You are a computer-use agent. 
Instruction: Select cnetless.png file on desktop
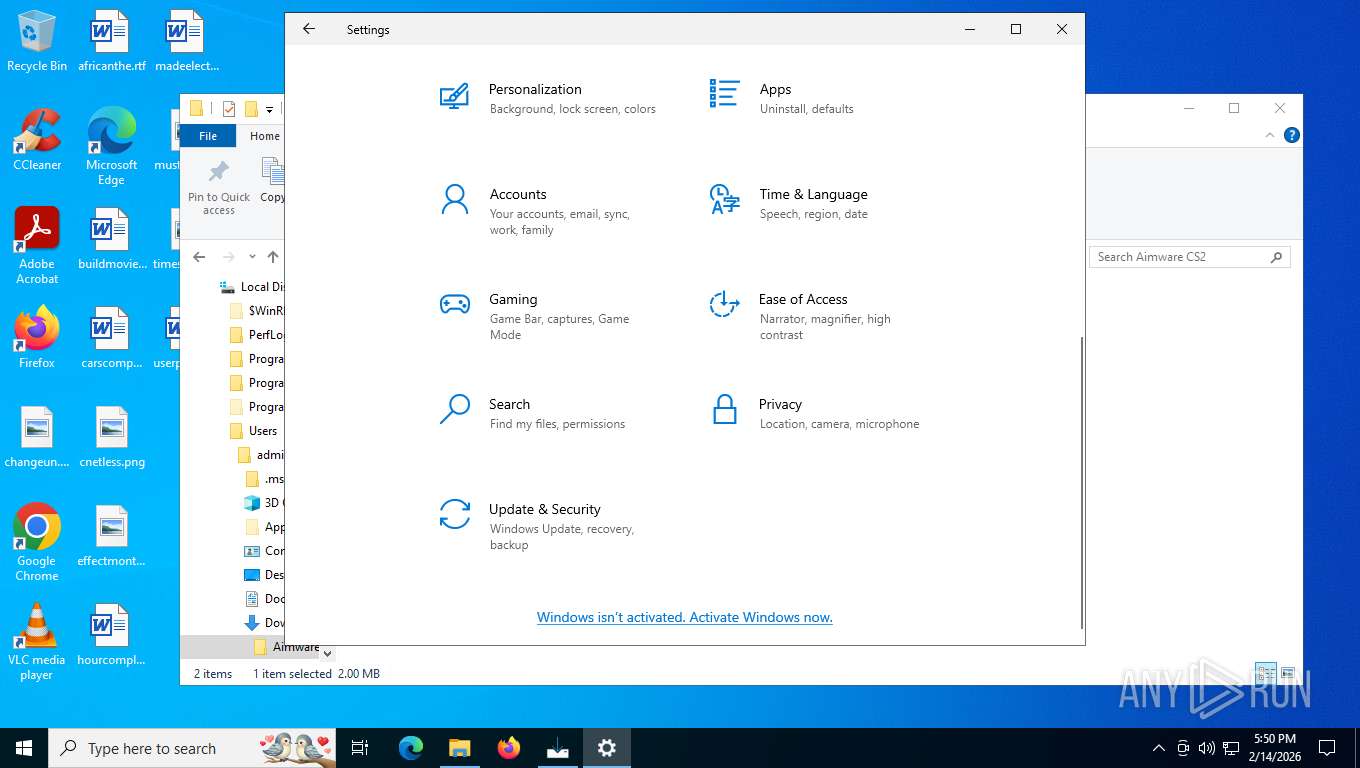(x=112, y=437)
